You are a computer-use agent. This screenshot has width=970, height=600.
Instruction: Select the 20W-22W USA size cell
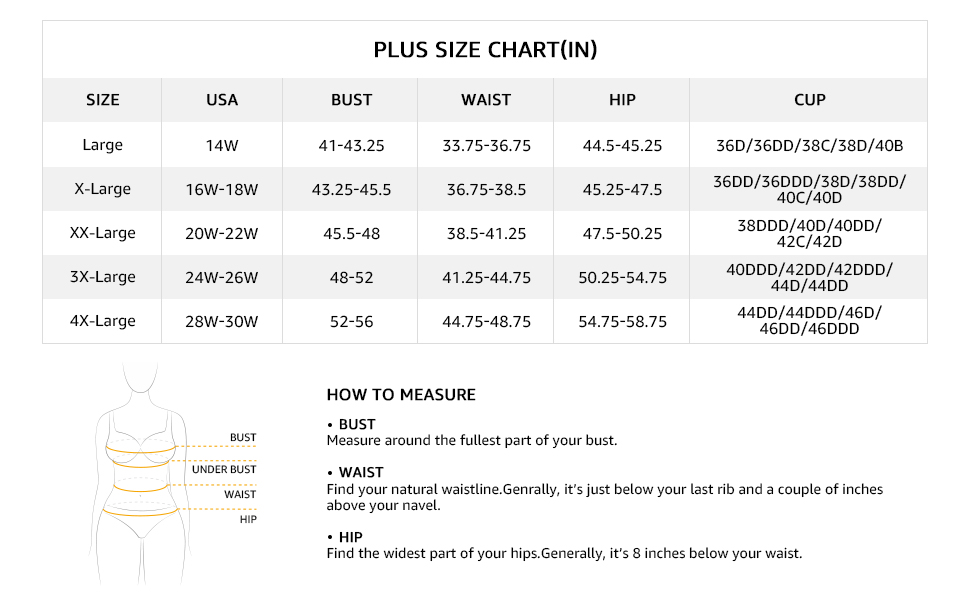222,233
